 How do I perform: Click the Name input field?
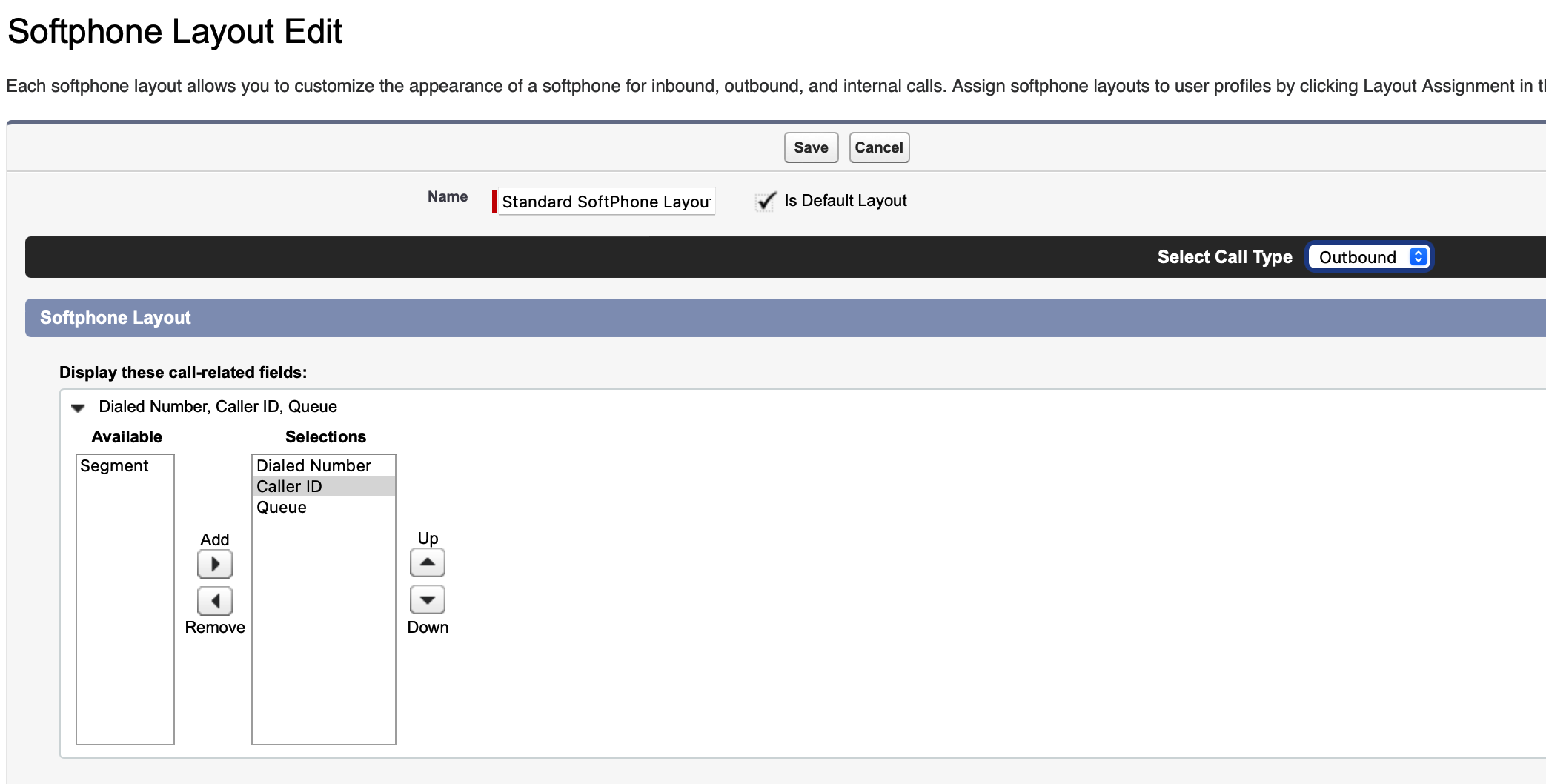click(x=606, y=202)
